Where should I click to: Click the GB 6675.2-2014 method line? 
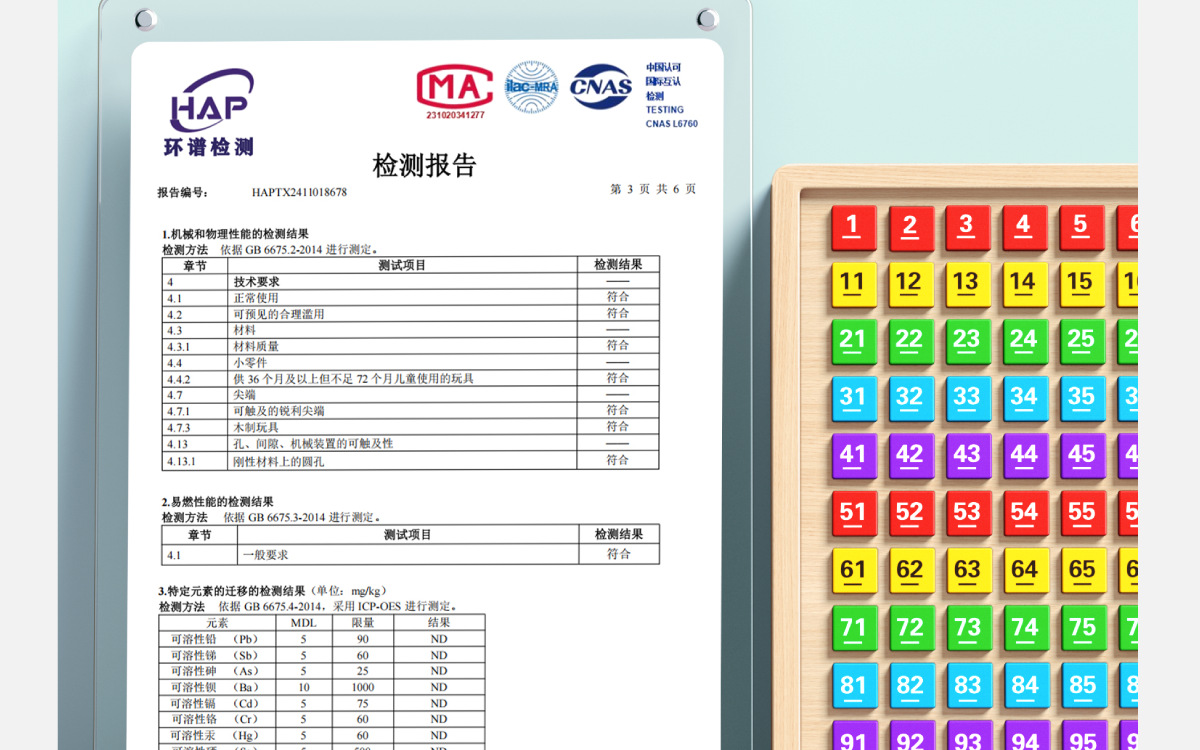tap(271, 249)
